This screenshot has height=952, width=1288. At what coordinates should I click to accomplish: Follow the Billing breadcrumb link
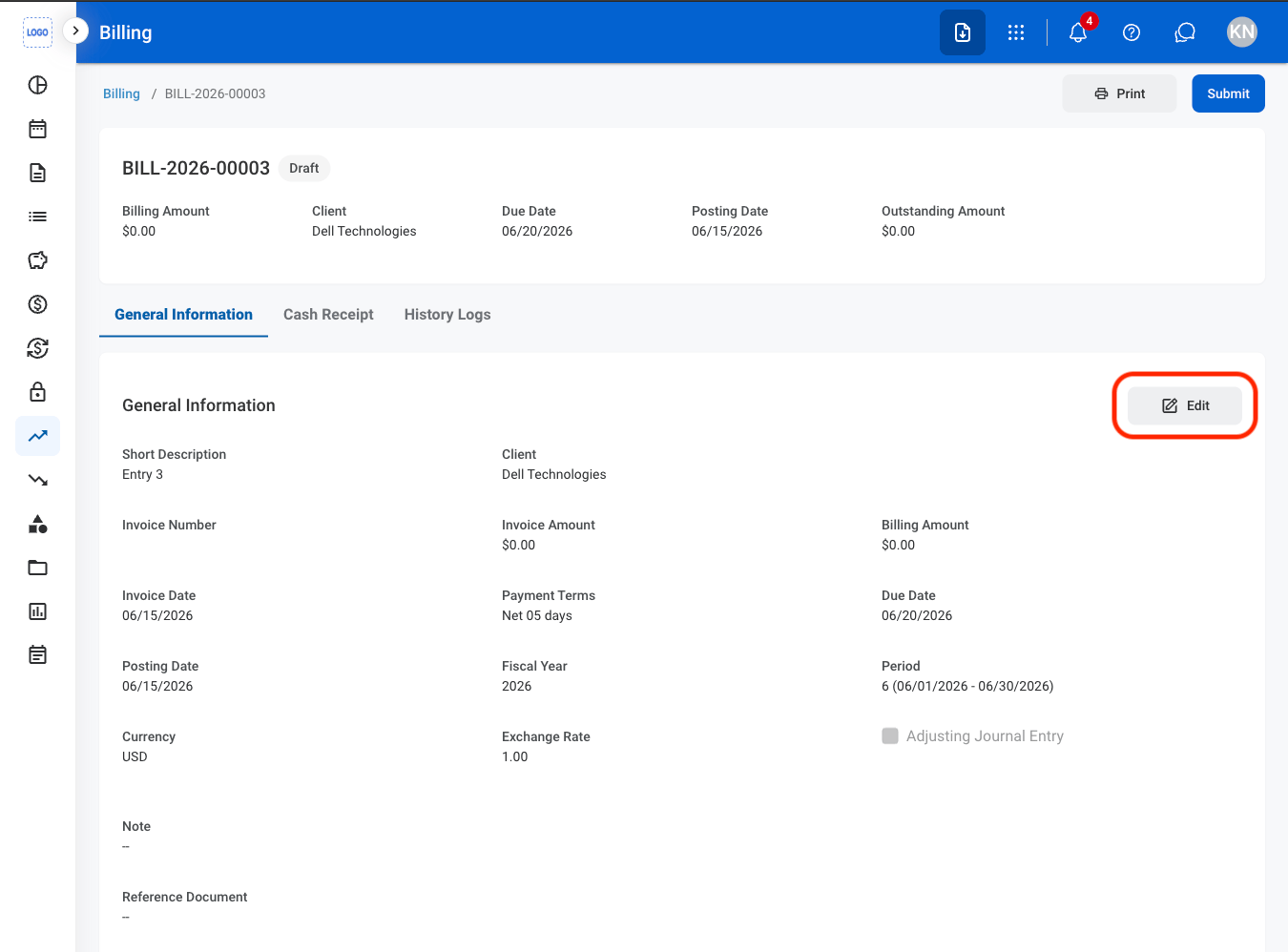tap(121, 93)
